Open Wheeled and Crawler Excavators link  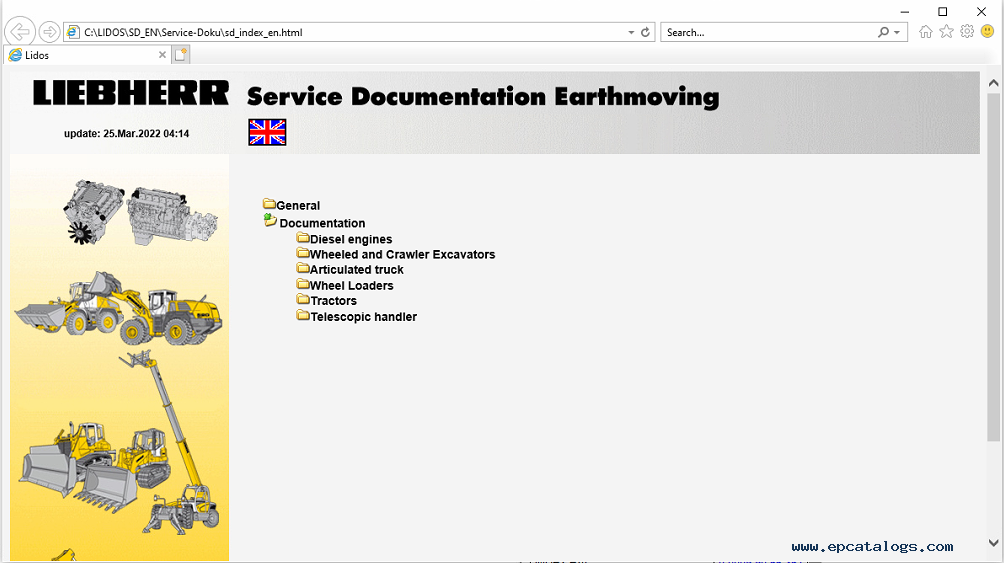click(402, 255)
